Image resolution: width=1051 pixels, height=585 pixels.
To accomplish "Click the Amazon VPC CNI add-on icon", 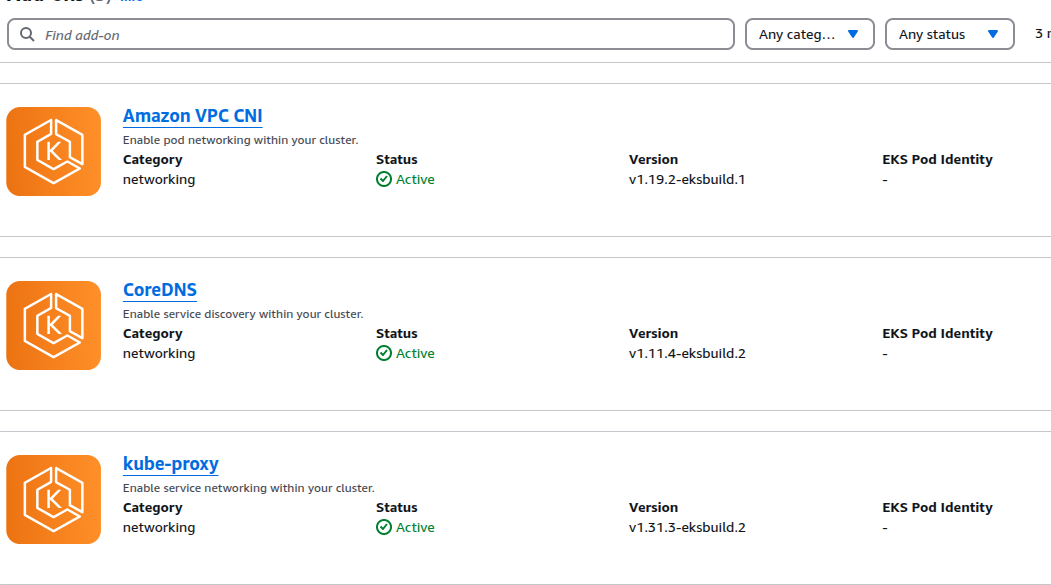I will point(54,151).
